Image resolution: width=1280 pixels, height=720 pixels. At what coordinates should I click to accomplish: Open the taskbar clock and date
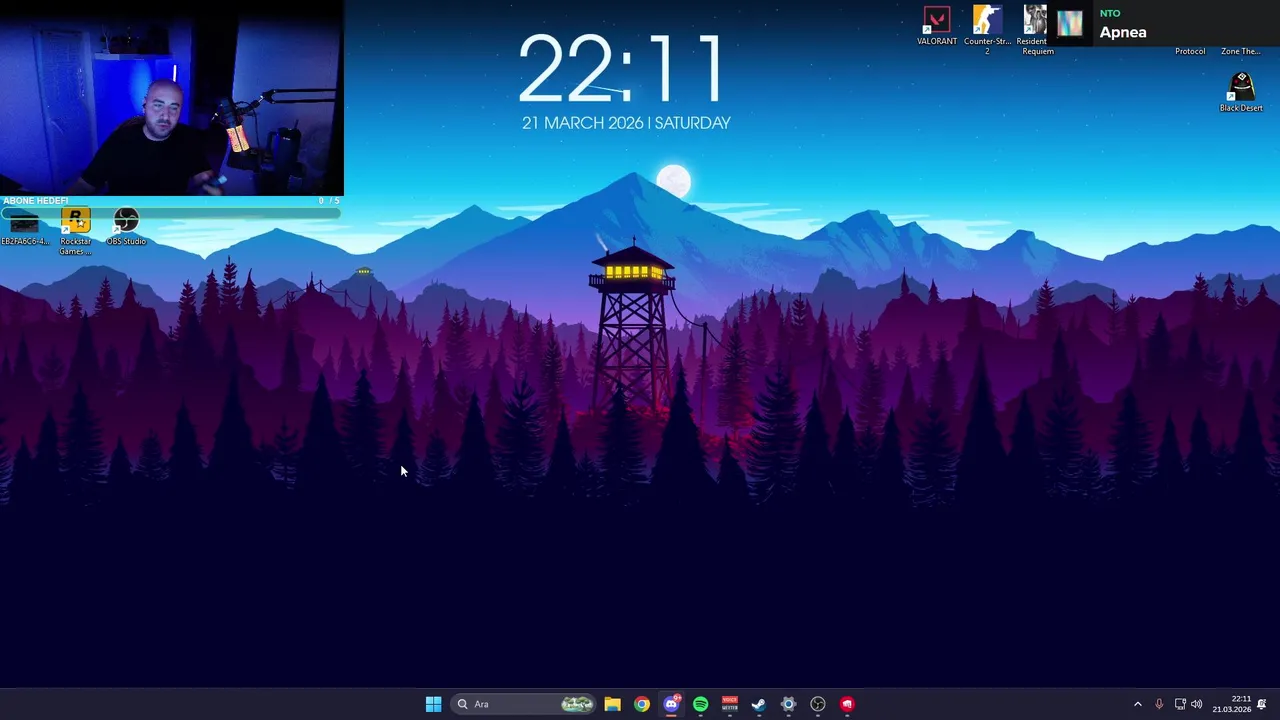click(x=1232, y=704)
